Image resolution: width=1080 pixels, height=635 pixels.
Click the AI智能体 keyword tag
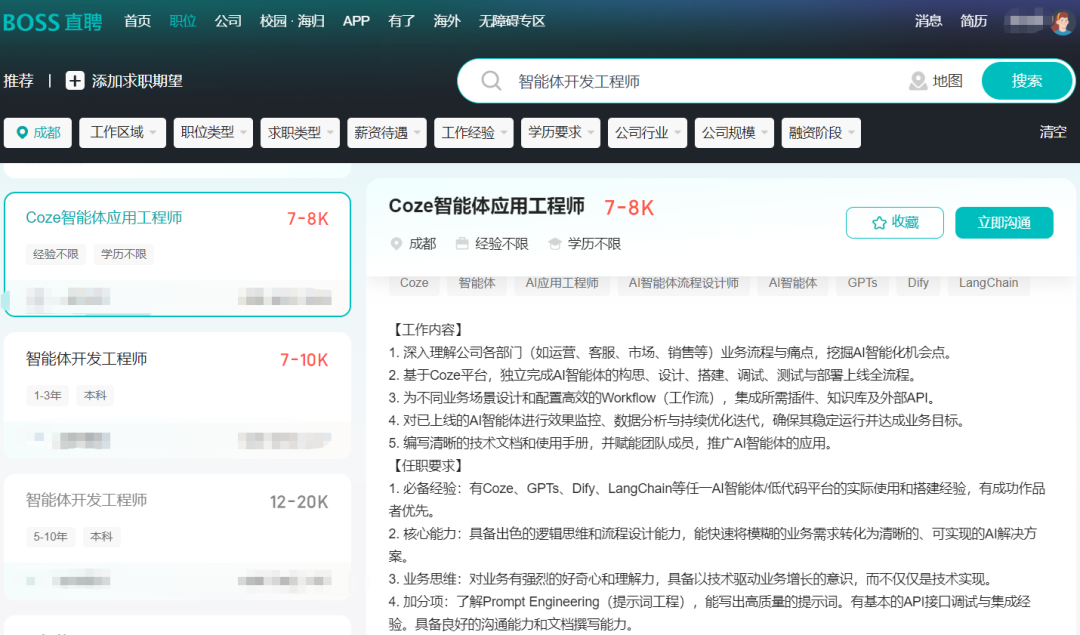click(x=793, y=283)
